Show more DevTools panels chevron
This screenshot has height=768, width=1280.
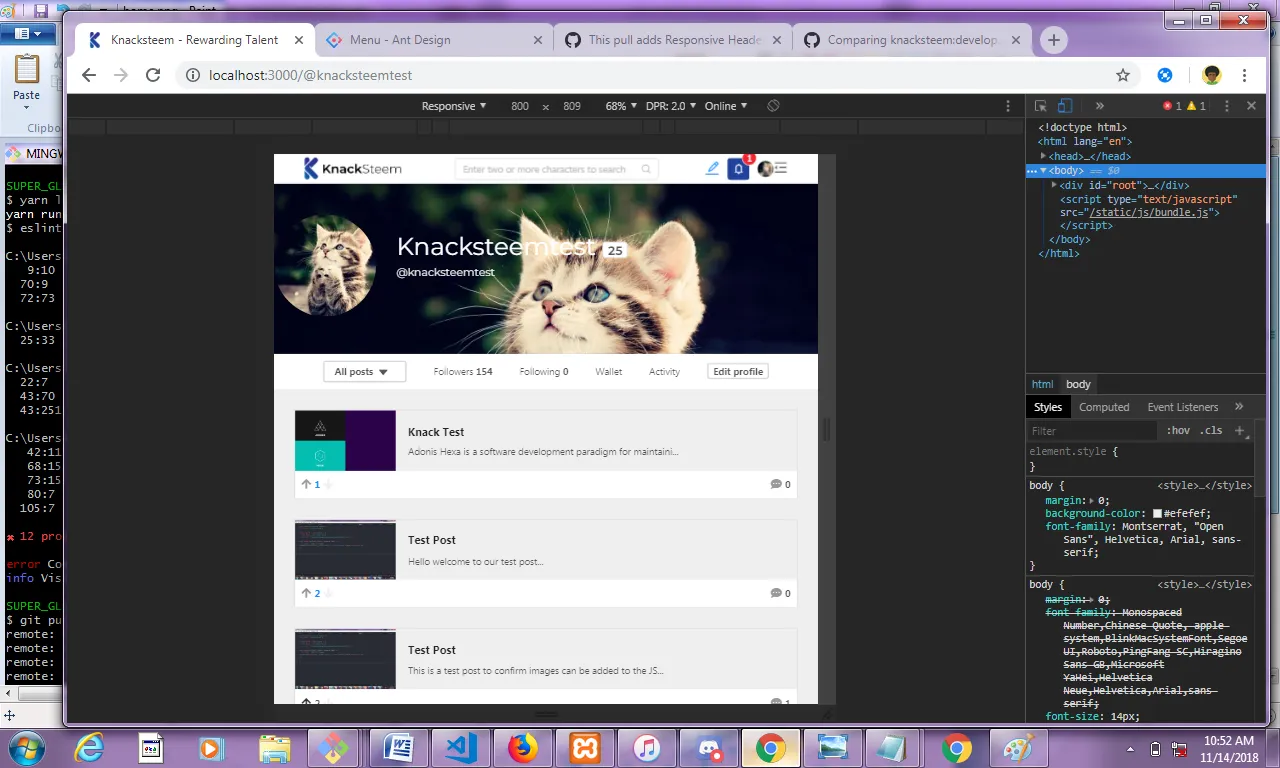pyautogui.click(x=1099, y=106)
